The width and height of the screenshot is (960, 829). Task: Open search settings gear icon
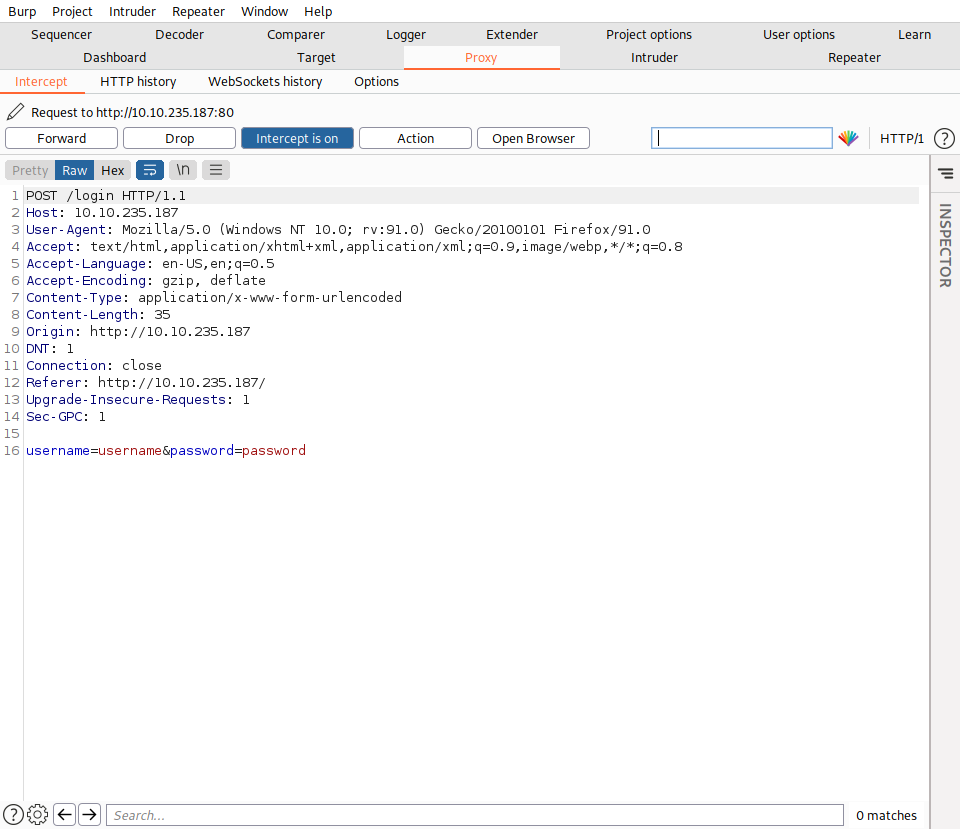point(38,815)
